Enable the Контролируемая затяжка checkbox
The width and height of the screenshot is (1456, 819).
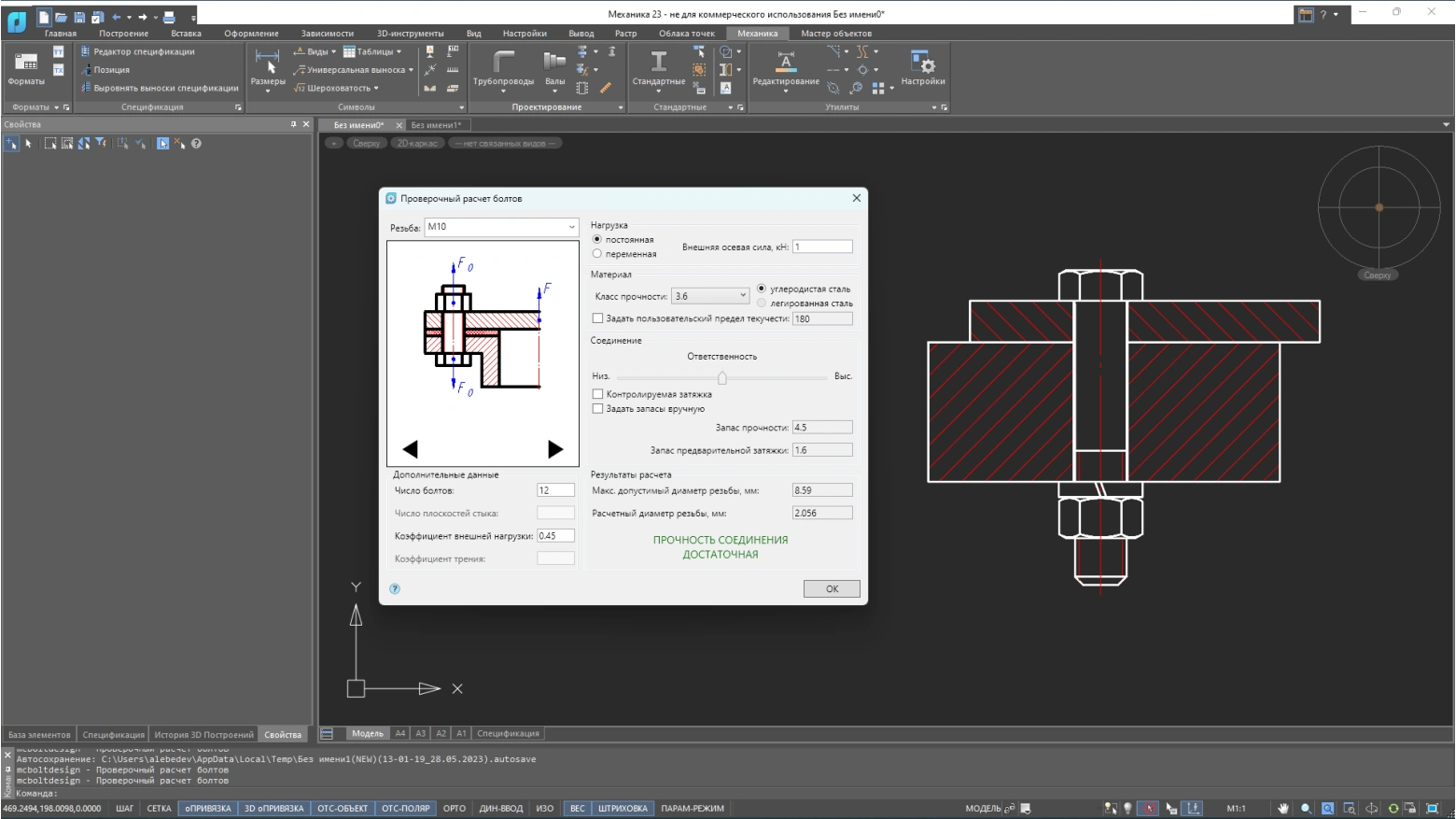coord(598,394)
